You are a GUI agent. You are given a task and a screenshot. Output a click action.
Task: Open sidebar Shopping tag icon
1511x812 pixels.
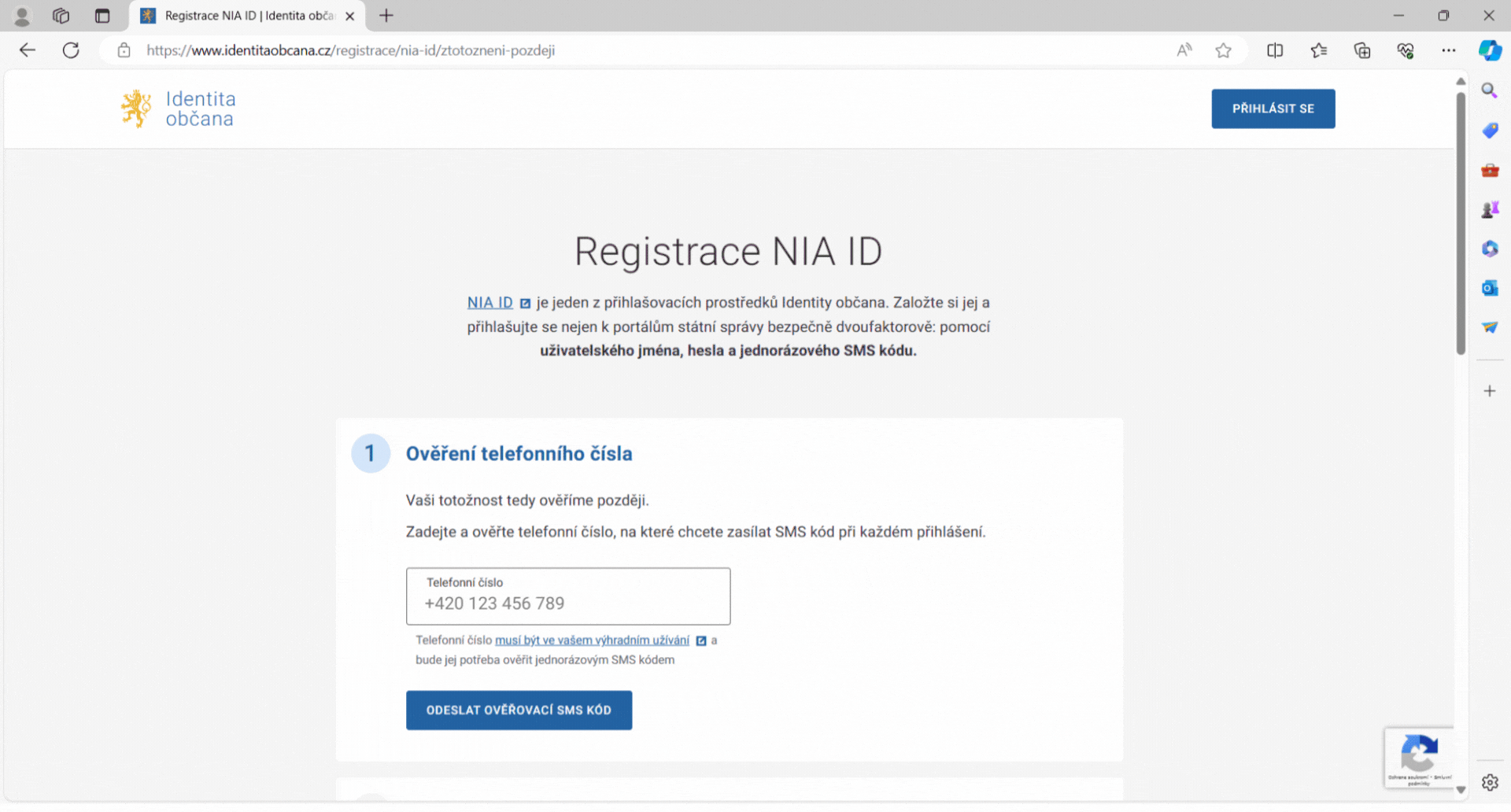tap(1490, 130)
